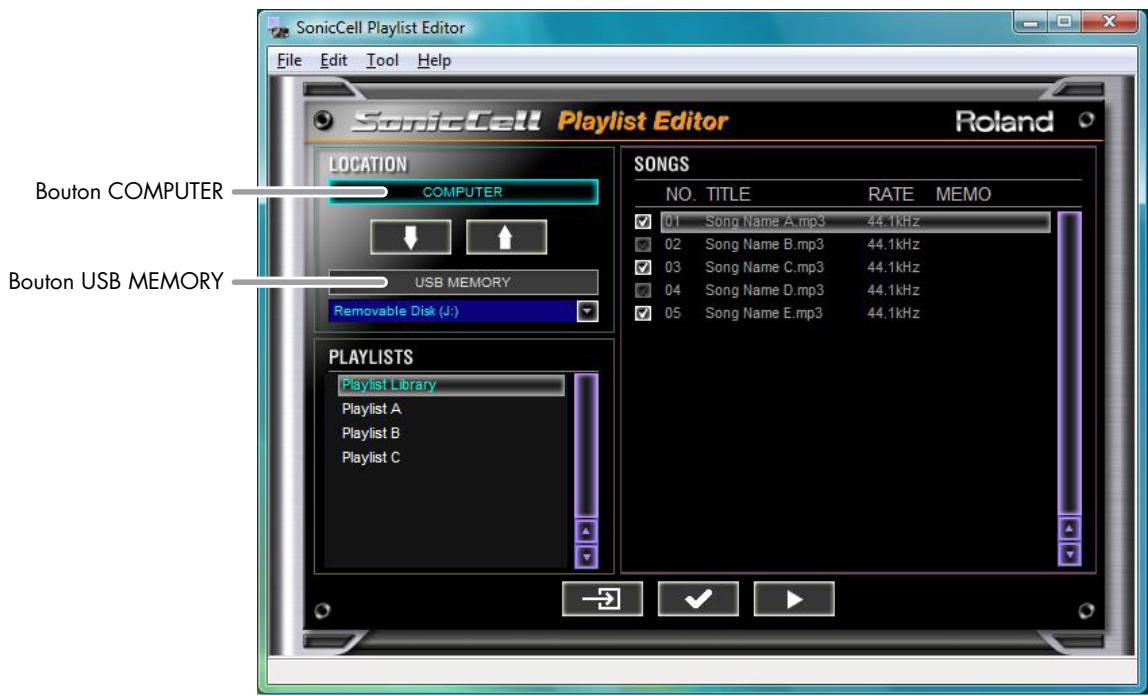Select the Song Name A.mp3 row
Screen dimensions: 1148x696
pyautogui.click(x=855, y=222)
